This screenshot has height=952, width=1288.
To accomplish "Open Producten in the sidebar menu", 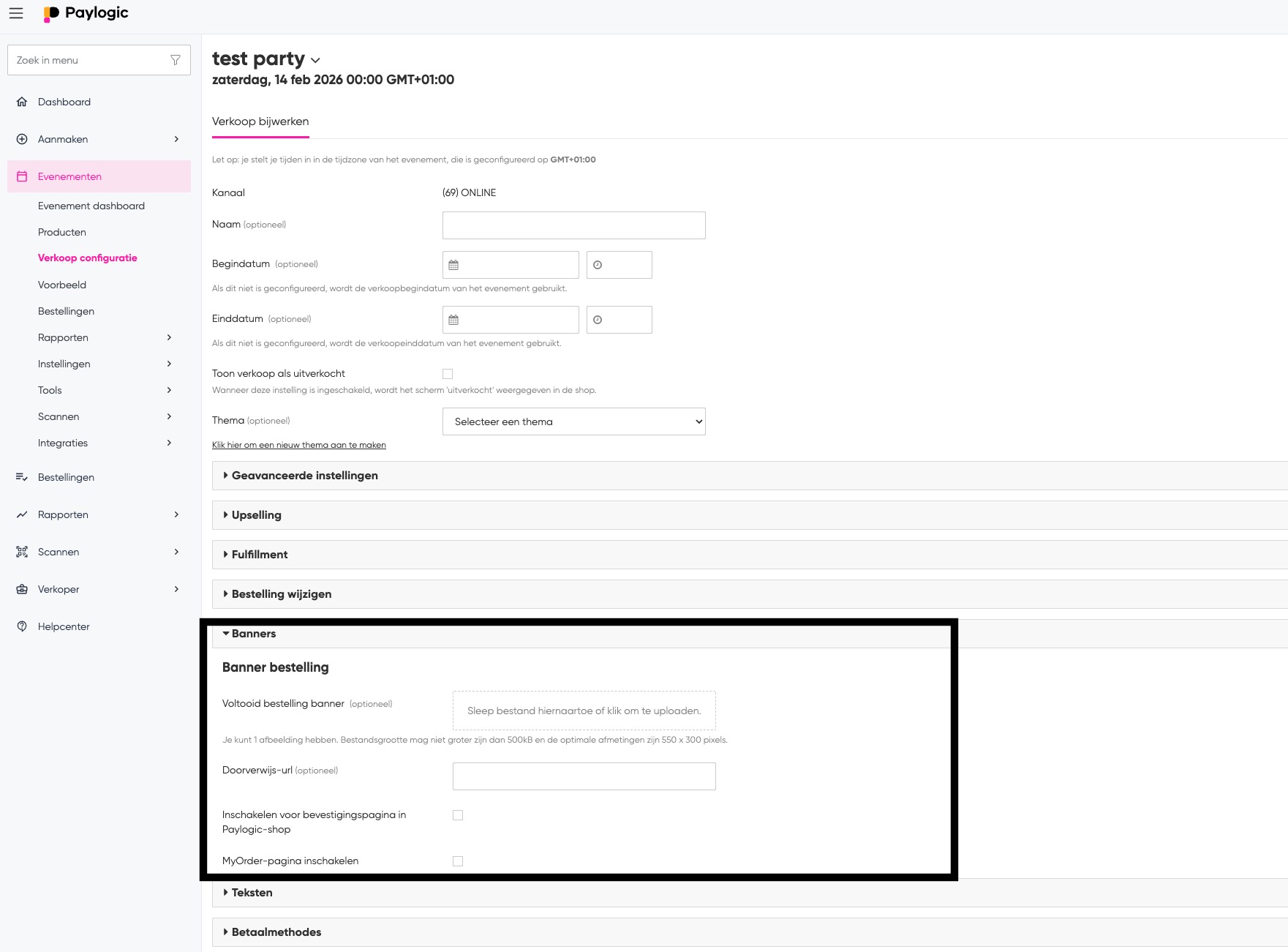I will click(x=62, y=232).
